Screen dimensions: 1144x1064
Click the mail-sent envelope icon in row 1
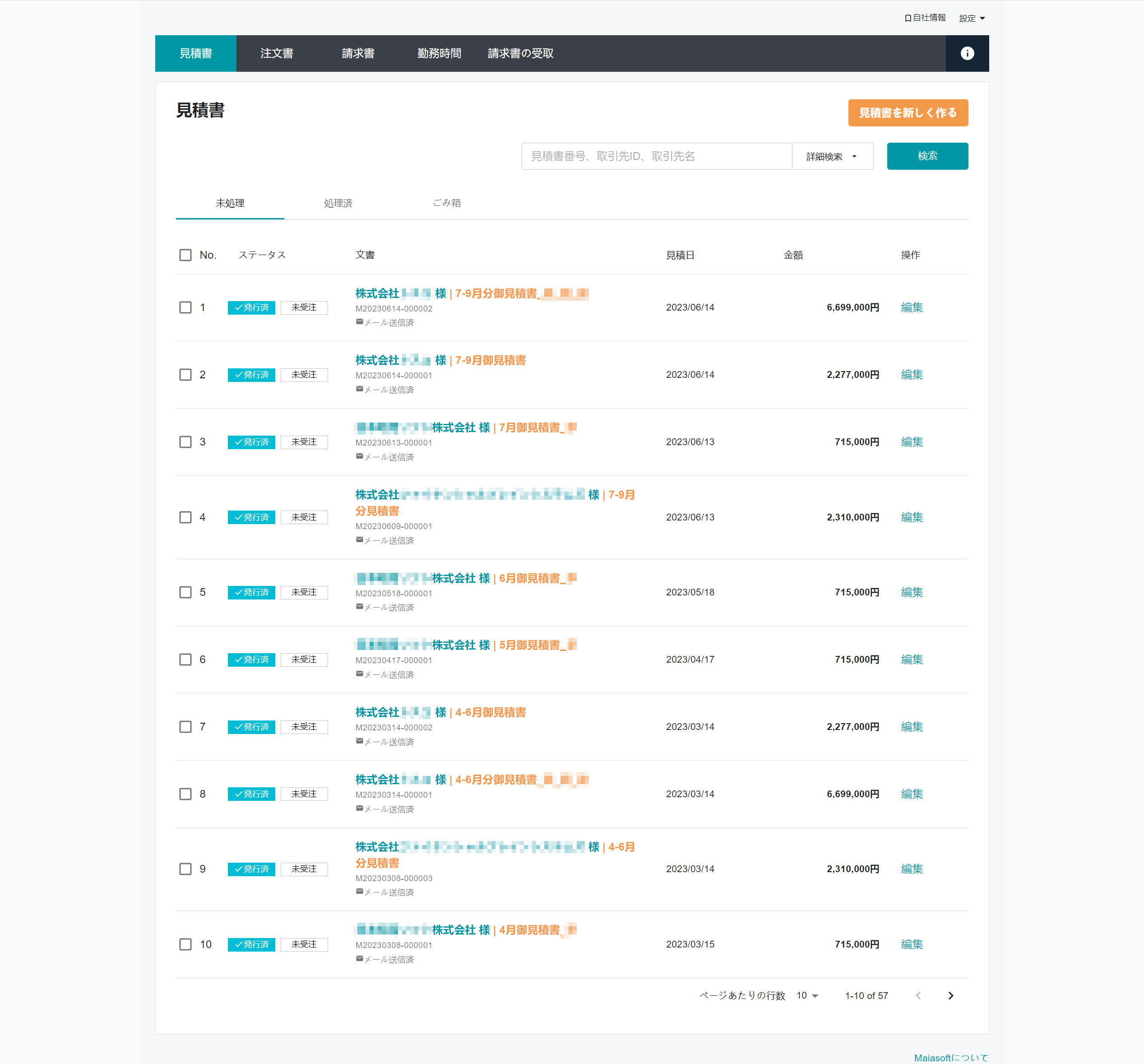pyautogui.click(x=359, y=322)
